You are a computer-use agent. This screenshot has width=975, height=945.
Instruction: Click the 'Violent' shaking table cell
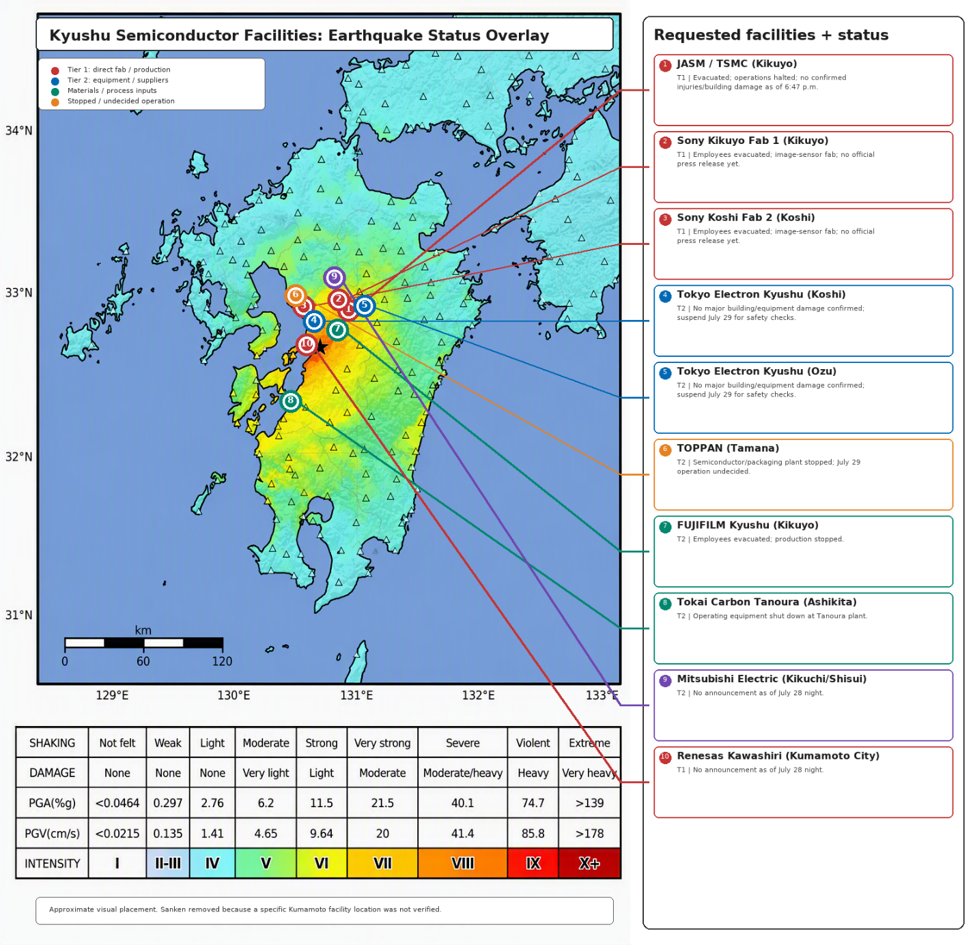(533, 743)
